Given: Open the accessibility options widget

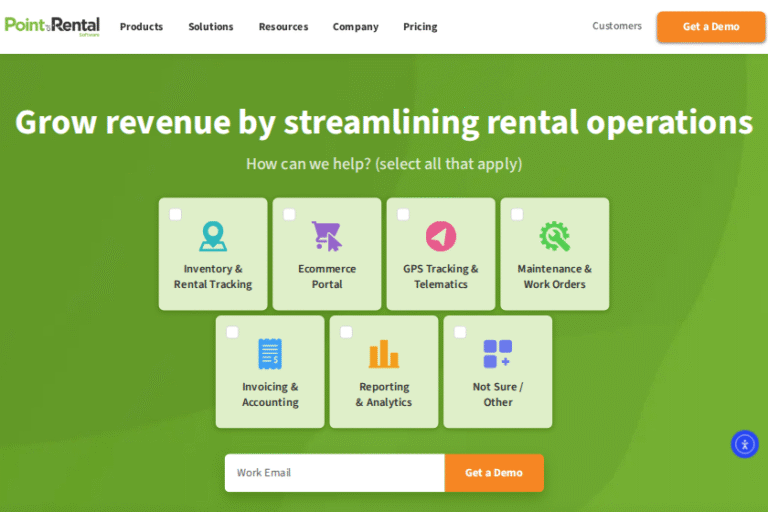Looking at the screenshot, I should (745, 444).
